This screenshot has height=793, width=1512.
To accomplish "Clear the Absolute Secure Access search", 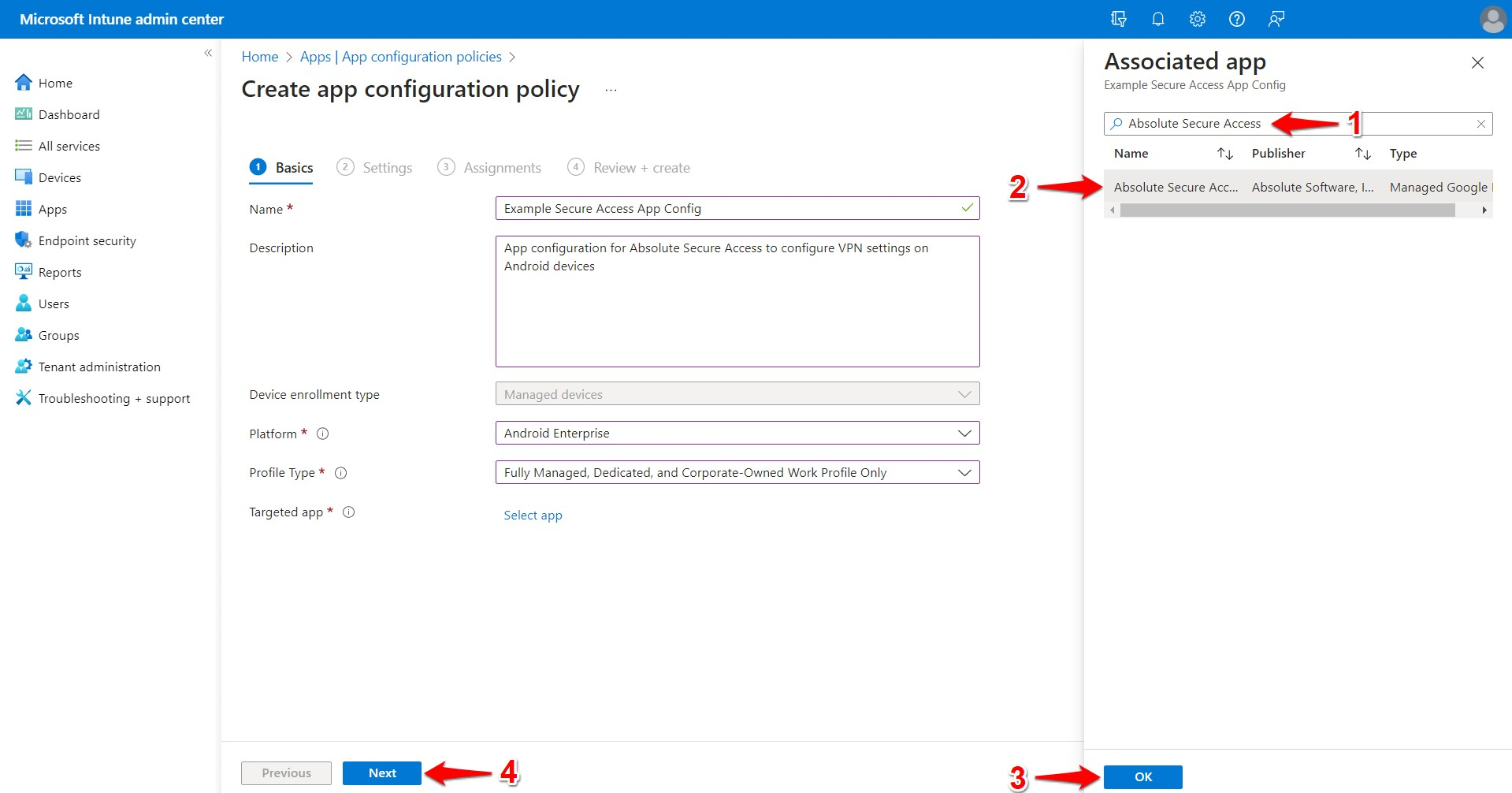I will pyautogui.click(x=1481, y=123).
